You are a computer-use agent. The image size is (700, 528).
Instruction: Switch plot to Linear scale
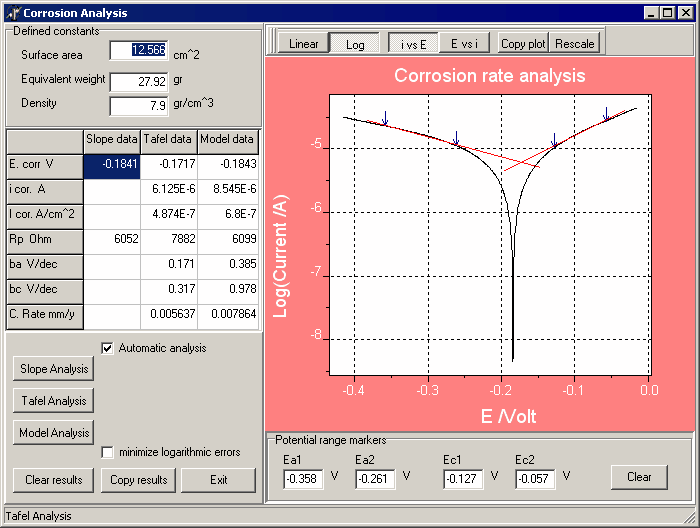[x=304, y=44]
